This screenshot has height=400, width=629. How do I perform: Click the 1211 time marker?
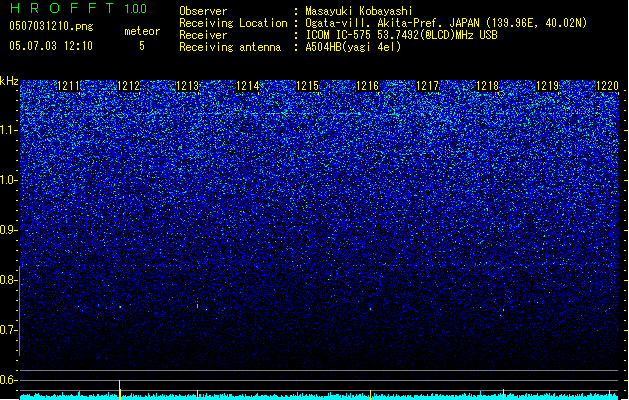click(69, 86)
